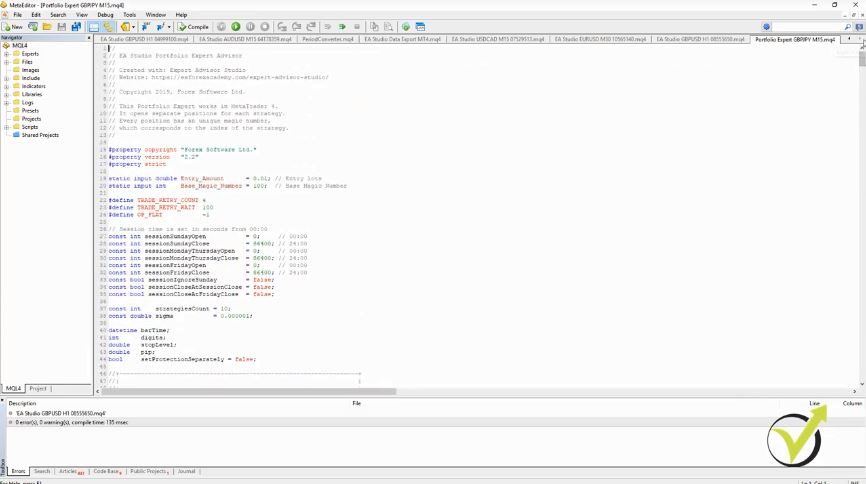The image size is (866, 484).
Task: Click the Save file icon
Action: click(x=62, y=27)
